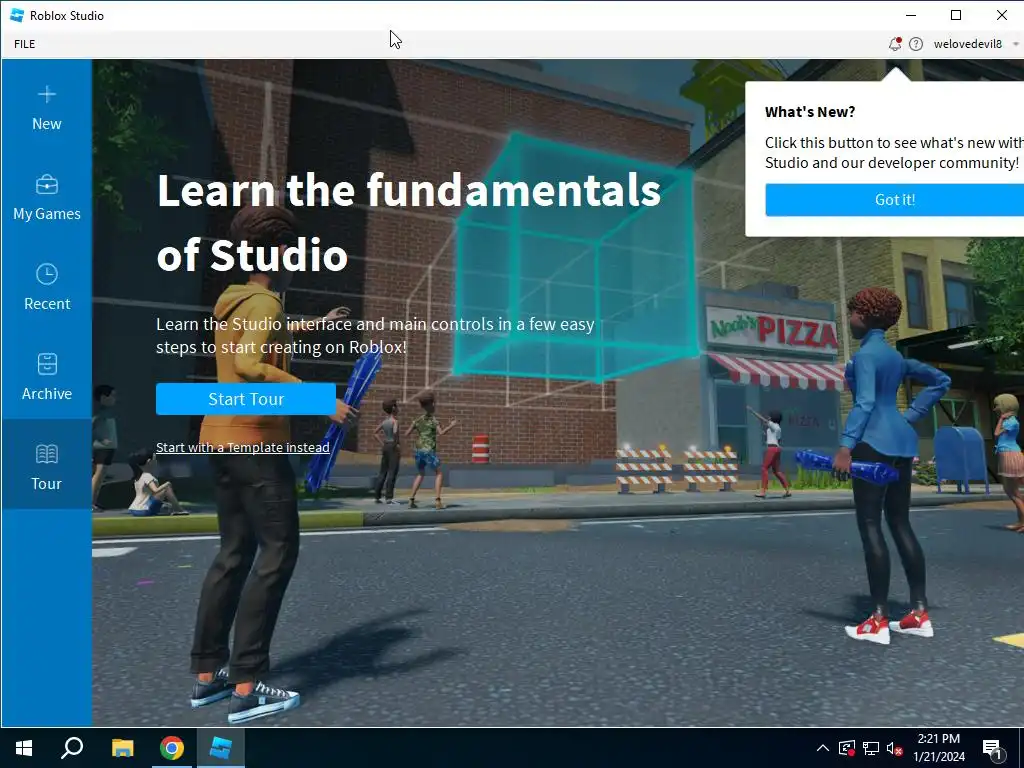Click the "What's New?" tooltip heading
The image size is (1024, 768).
point(810,112)
